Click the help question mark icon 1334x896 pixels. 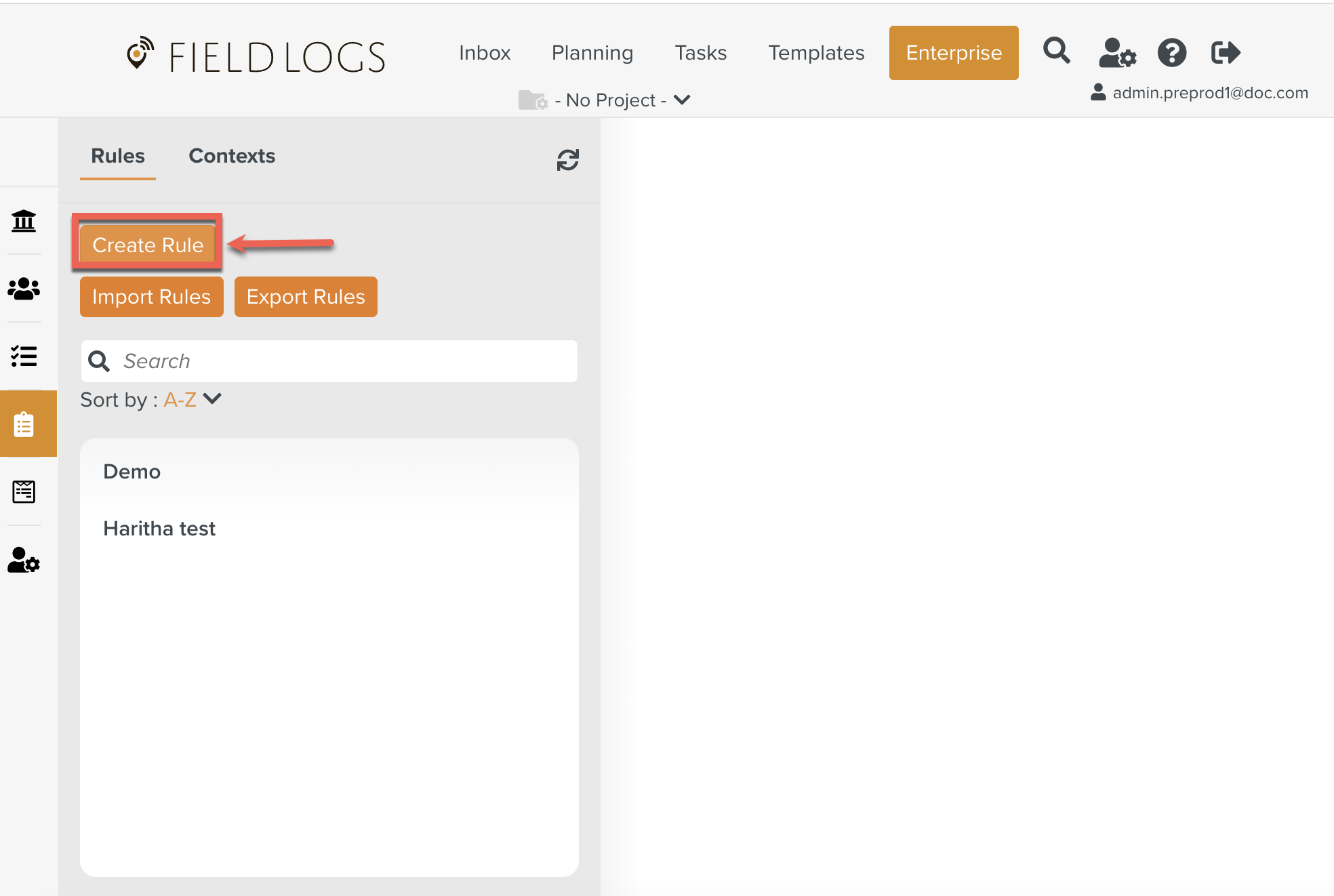(1171, 53)
